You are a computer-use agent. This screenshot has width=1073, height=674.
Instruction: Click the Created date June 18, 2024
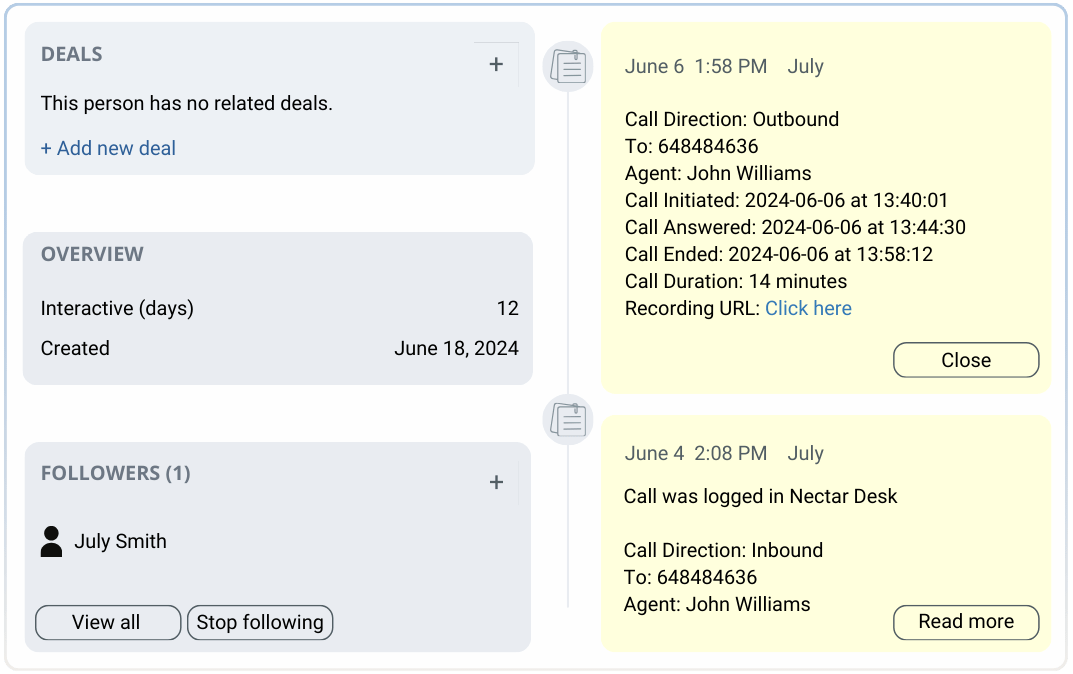(456, 348)
